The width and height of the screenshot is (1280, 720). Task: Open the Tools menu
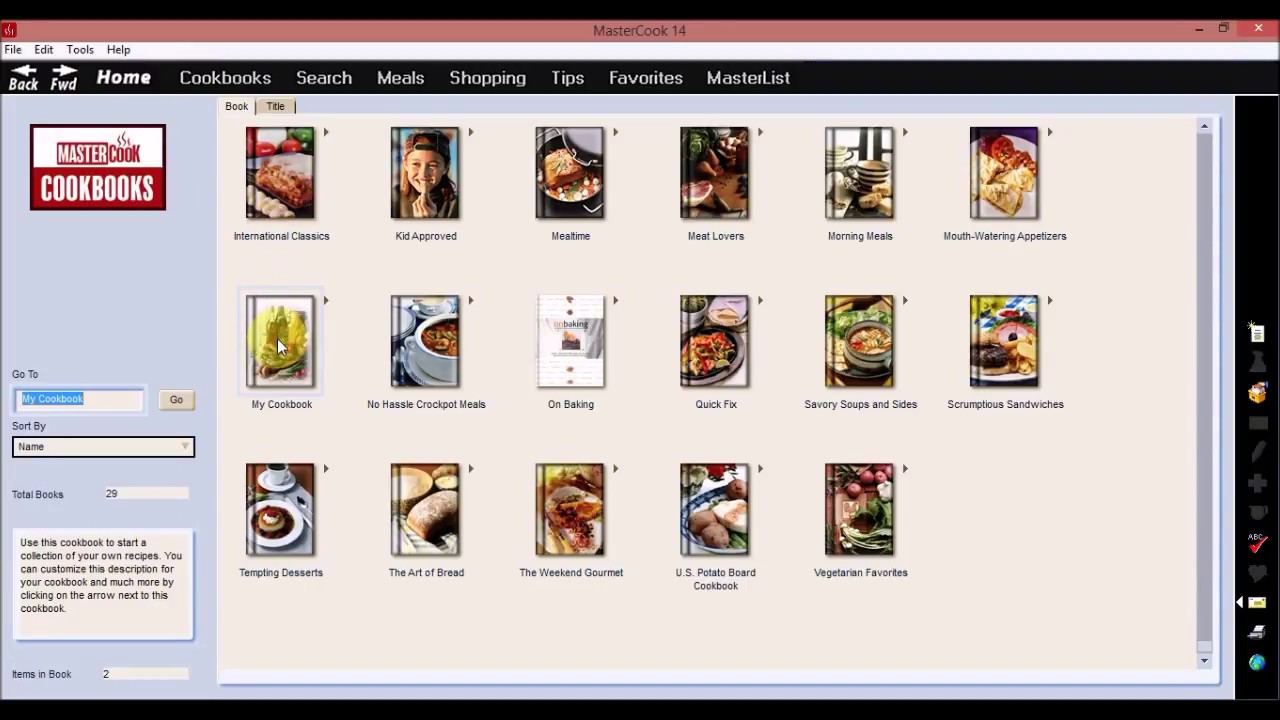click(80, 49)
